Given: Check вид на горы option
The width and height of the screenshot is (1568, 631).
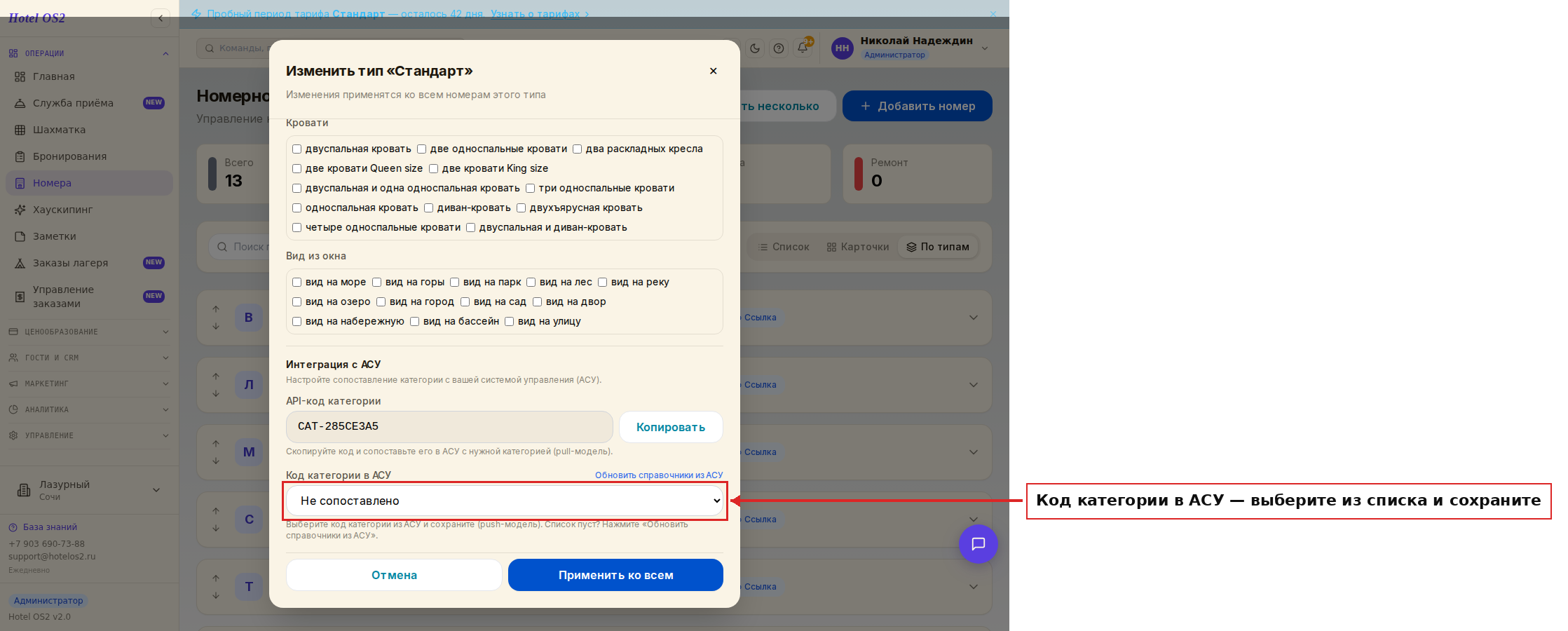Looking at the screenshot, I should click(377, 282).
